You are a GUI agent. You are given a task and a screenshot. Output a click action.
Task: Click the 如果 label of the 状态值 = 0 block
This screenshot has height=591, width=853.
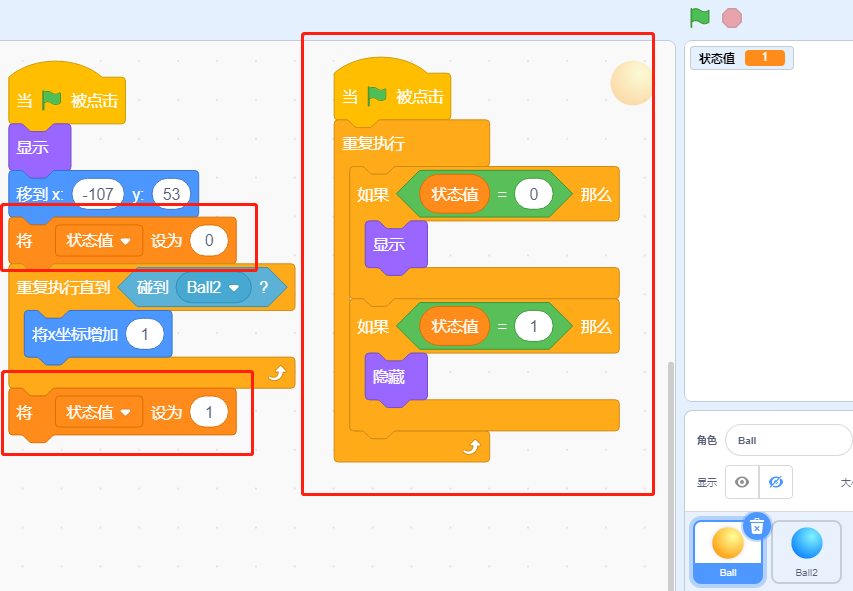coord(373,195)
